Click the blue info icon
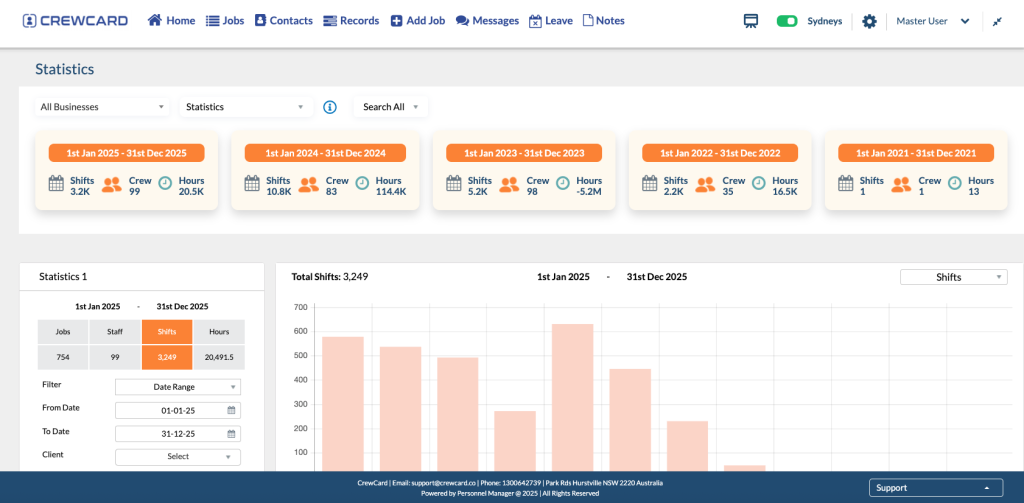Viewport: 1024px width, 503px height. tap(330, 107)
